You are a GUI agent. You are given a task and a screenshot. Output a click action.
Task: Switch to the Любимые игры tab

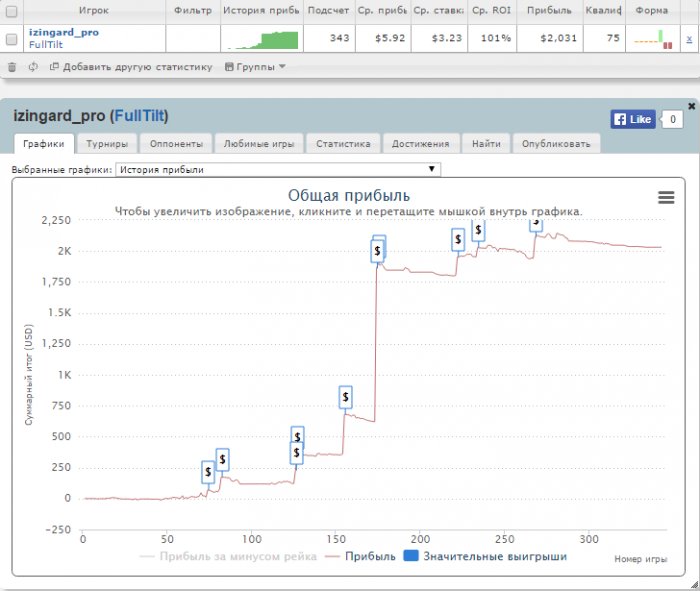click(259, 144)
